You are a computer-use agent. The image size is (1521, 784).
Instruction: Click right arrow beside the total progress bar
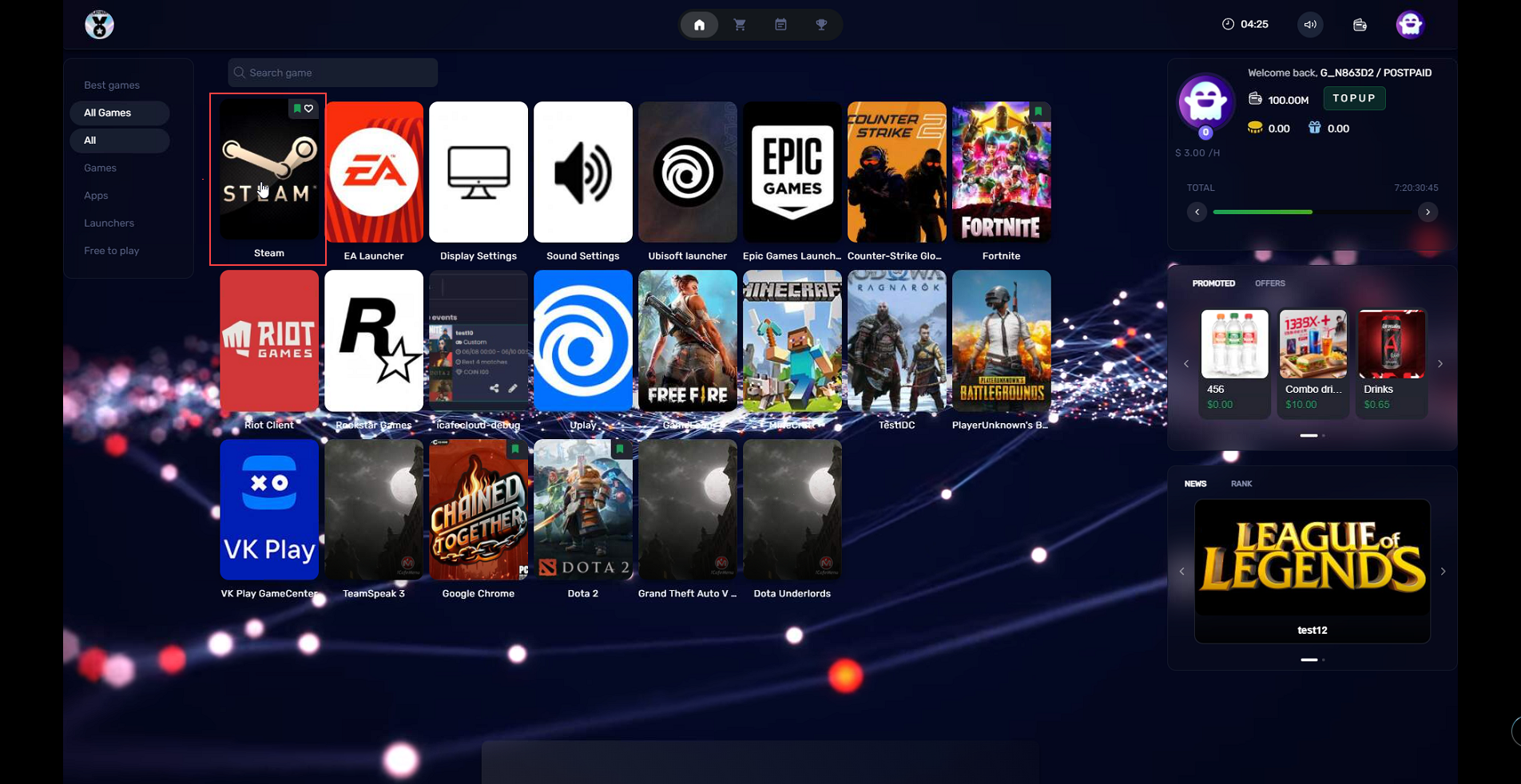tap(1428, 212)
